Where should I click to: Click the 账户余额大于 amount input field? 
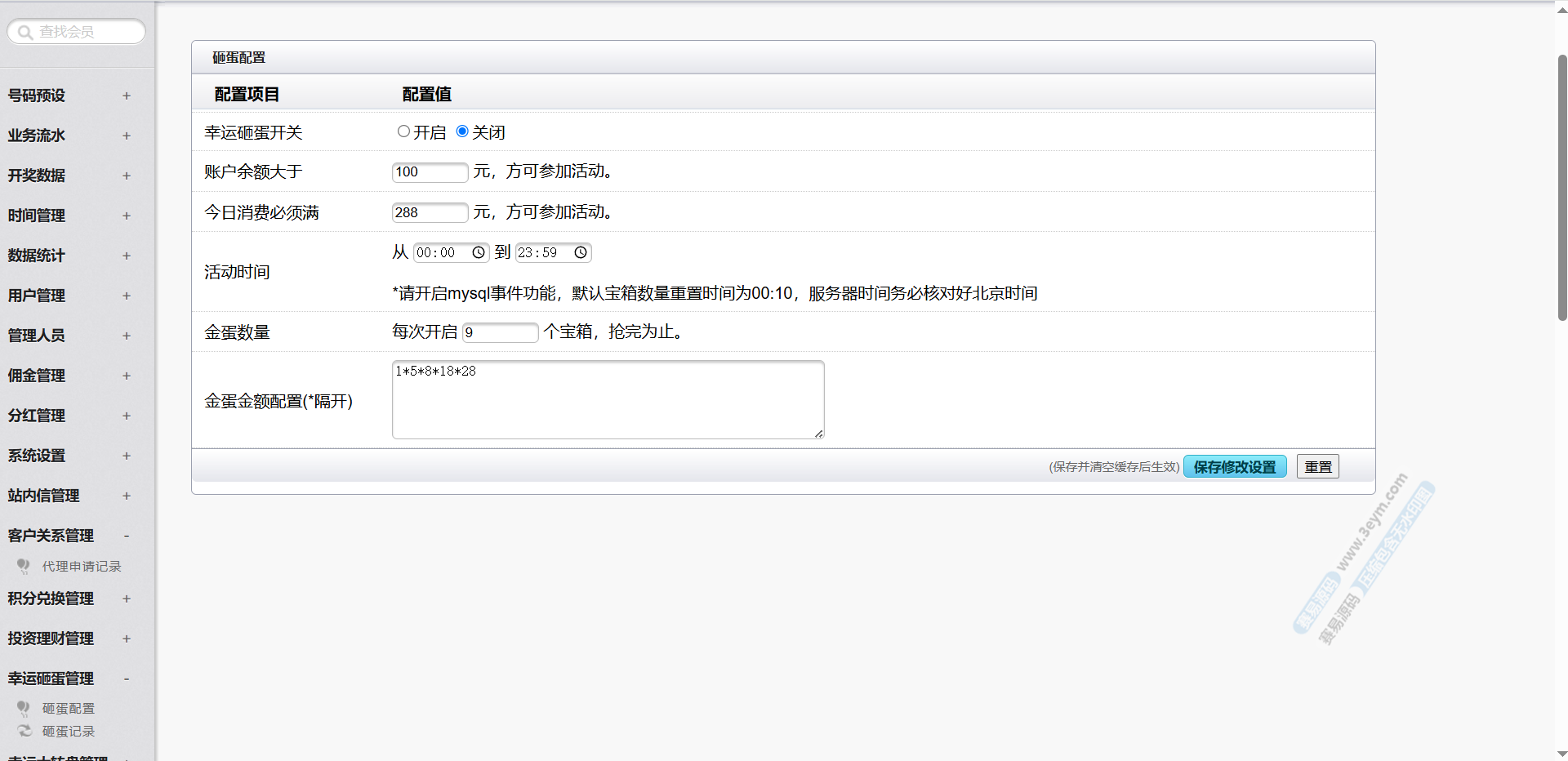(x=430, y=172)
